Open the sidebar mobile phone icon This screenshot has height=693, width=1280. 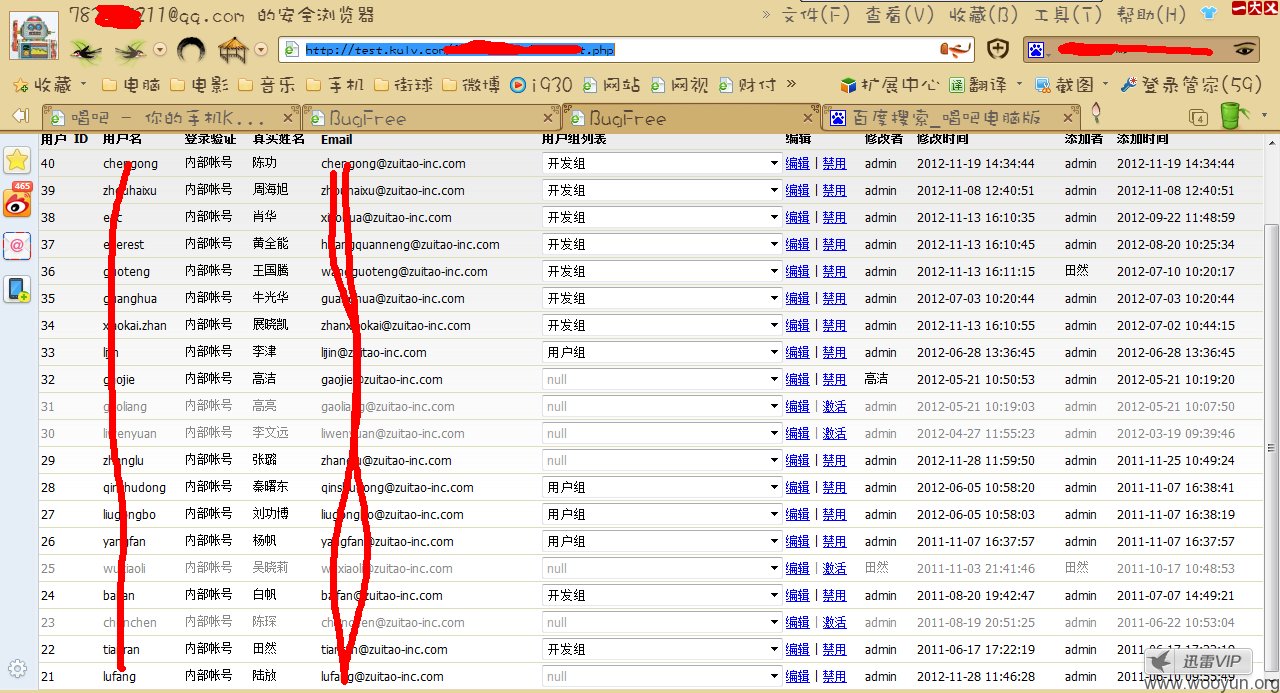(x=18, y=289)
